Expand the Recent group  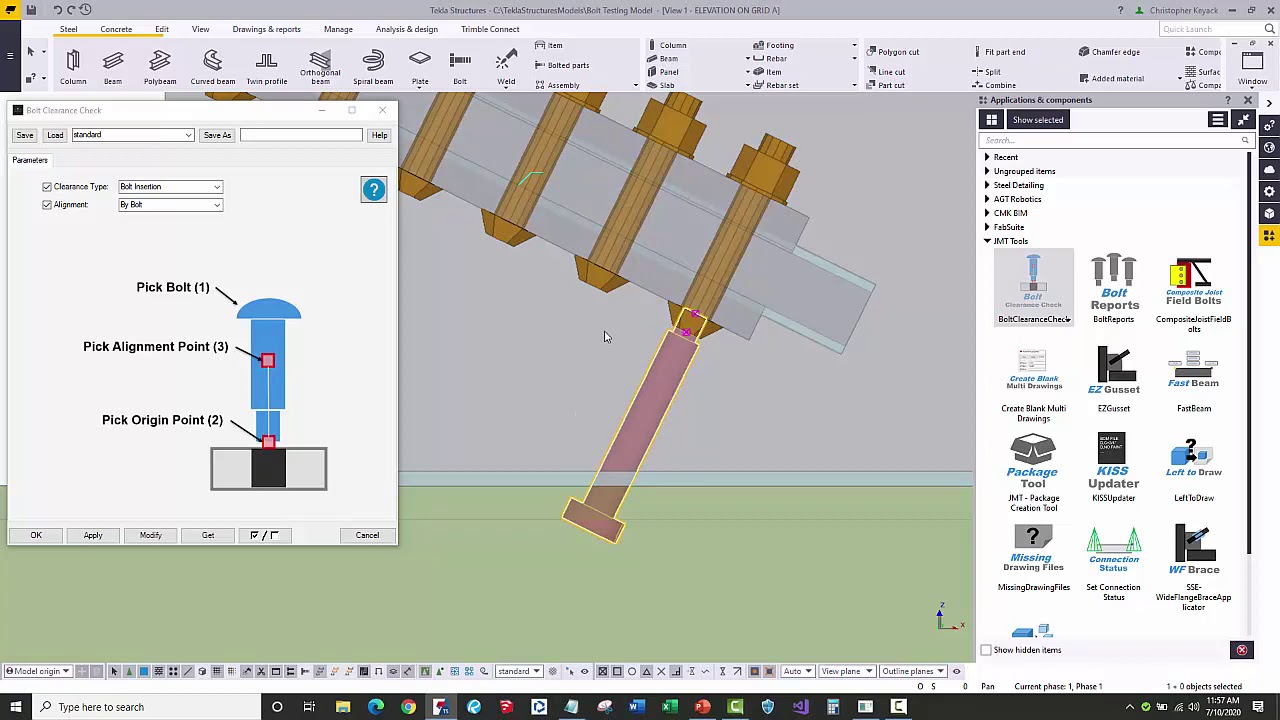coord(987,157)
